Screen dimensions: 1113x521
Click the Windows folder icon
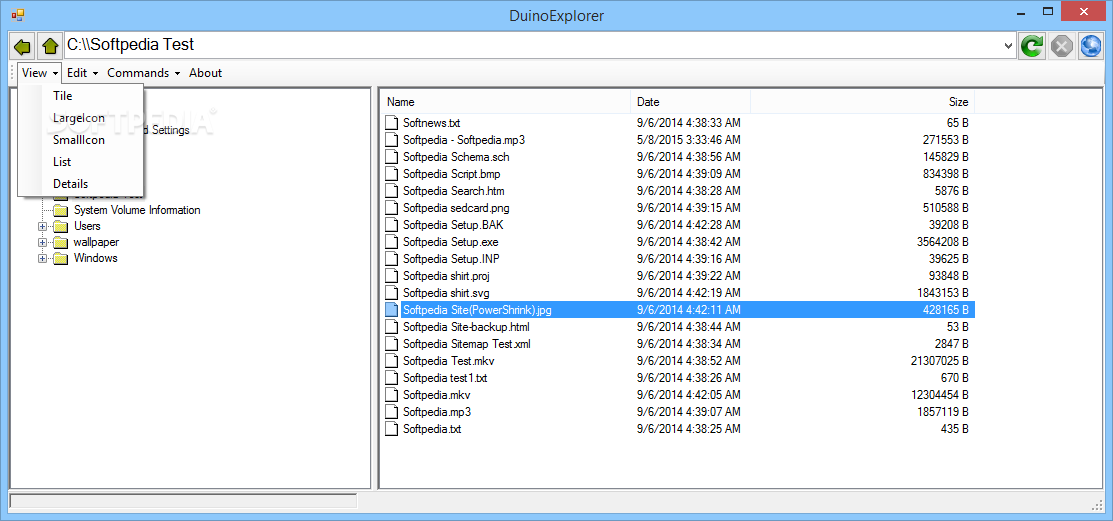point(61,258)
